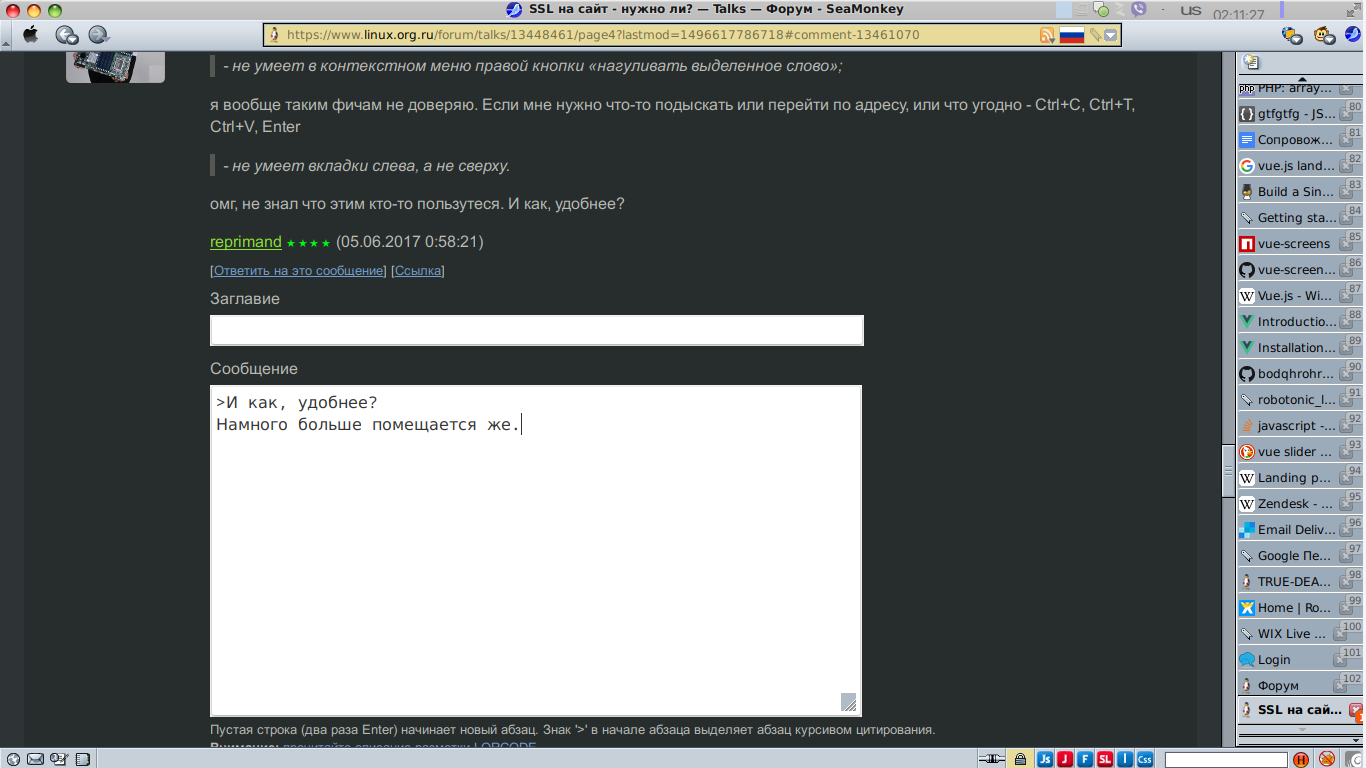Toggle the Css status bar button
Screen dimensions: 1366x768
point(1145,759)
